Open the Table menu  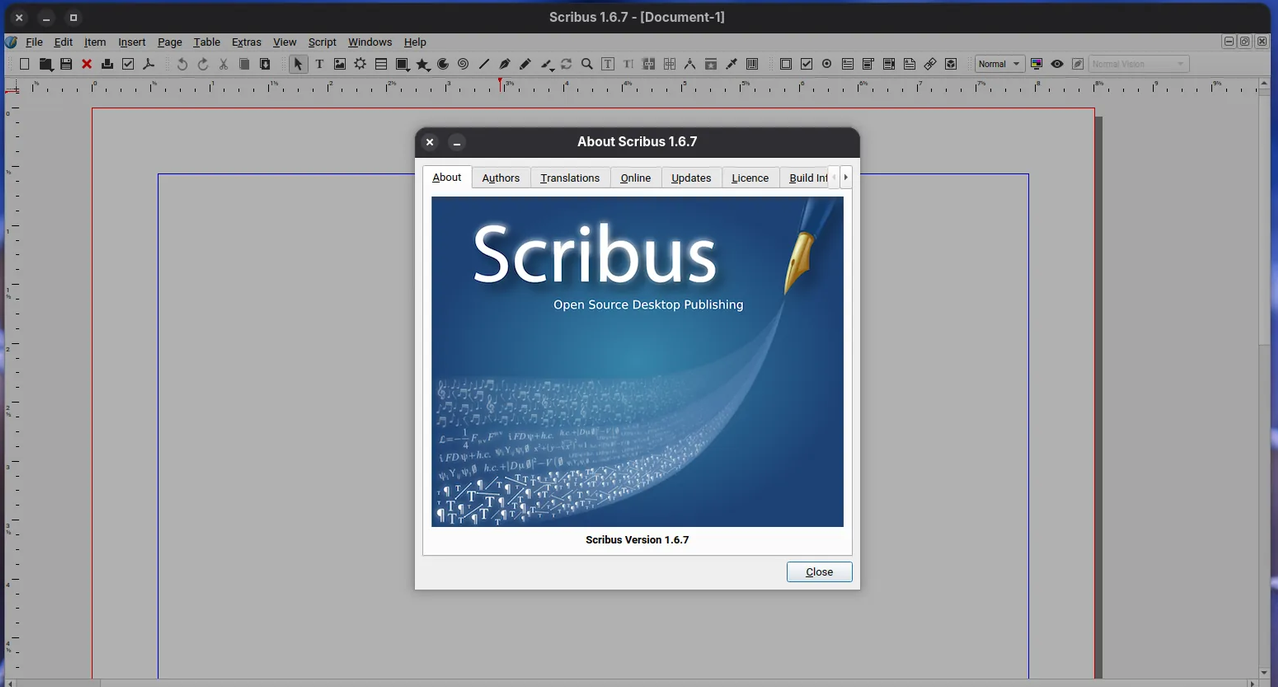coord(207,42)
